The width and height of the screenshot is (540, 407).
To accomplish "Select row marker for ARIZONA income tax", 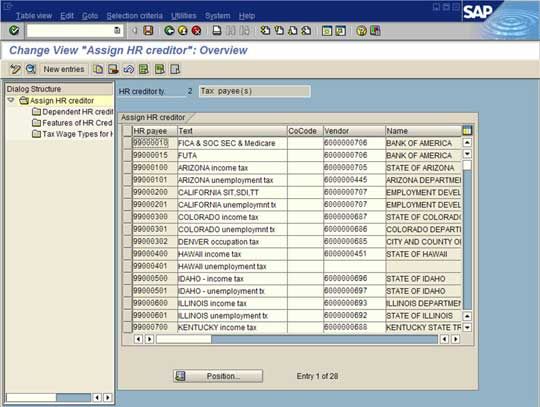I will click(x=127, y=168).
